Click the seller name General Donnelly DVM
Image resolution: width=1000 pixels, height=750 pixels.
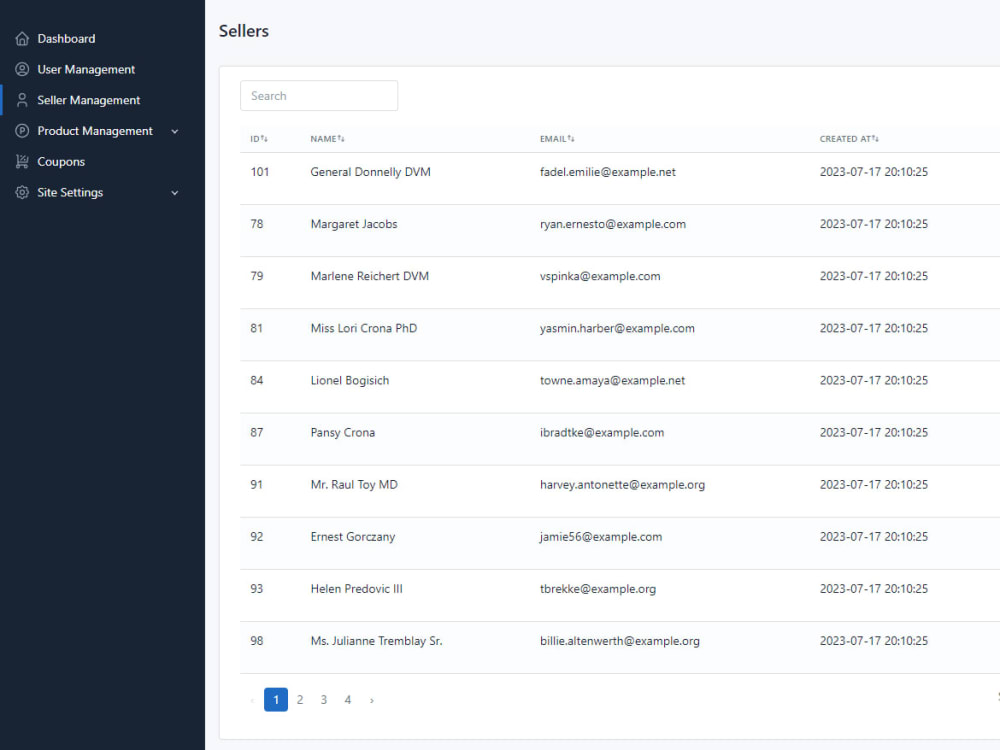click(371, 172)
